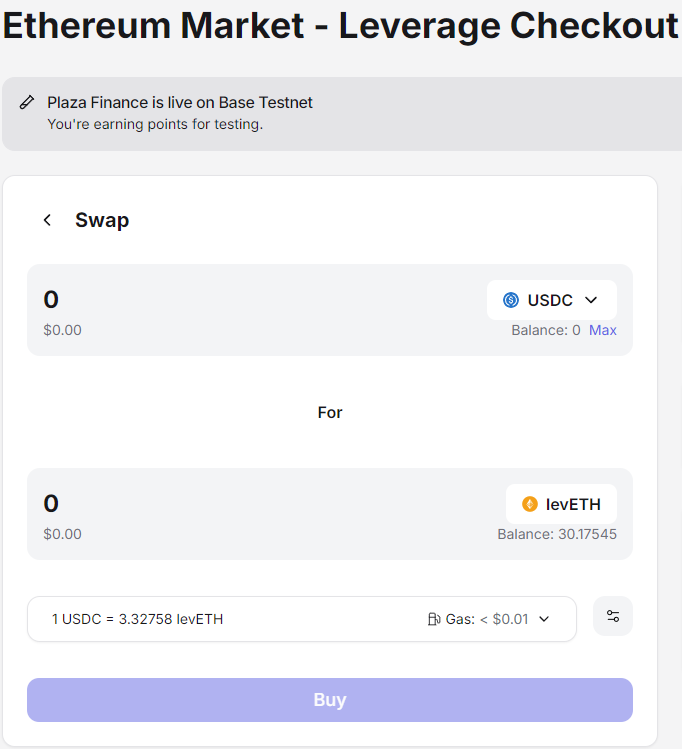Click the orange levETH token icon

530,504
